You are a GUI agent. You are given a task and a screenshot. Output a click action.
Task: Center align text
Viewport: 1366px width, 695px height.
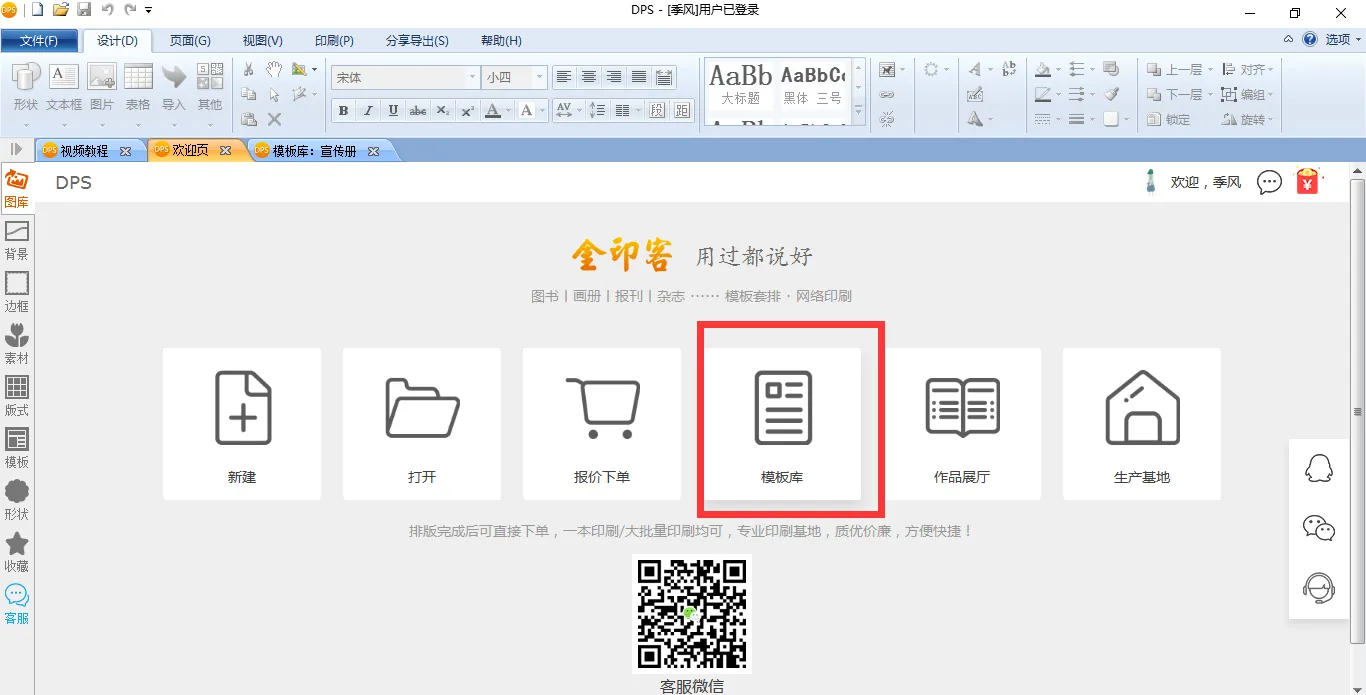(589, 77)
